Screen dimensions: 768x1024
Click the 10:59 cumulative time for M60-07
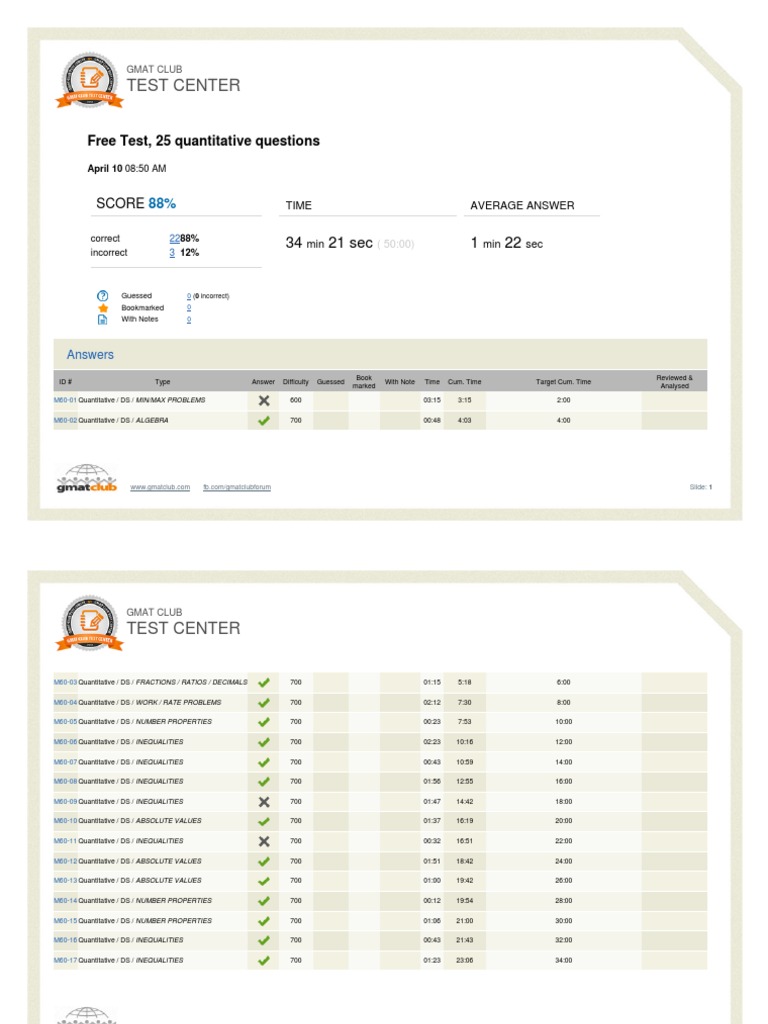(464, 762)
